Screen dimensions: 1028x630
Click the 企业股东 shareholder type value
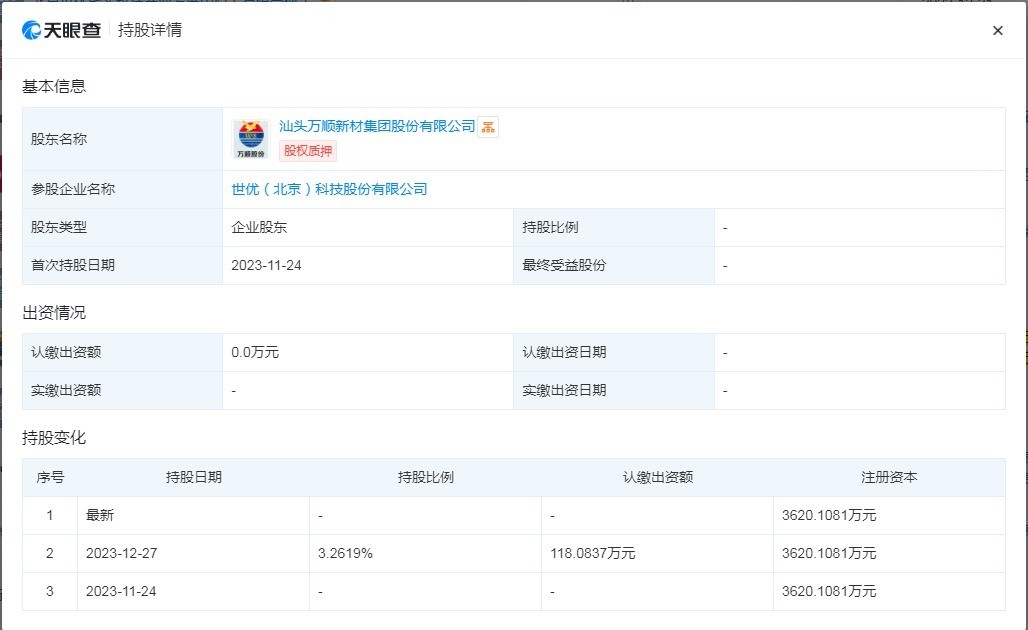pyautogui.click(x=259, y=227)
